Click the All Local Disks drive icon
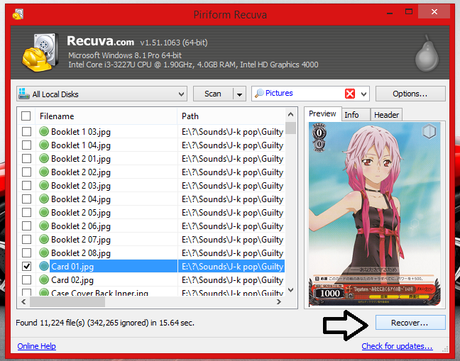This screenshot has width=460, height=361. pos(24,94)
